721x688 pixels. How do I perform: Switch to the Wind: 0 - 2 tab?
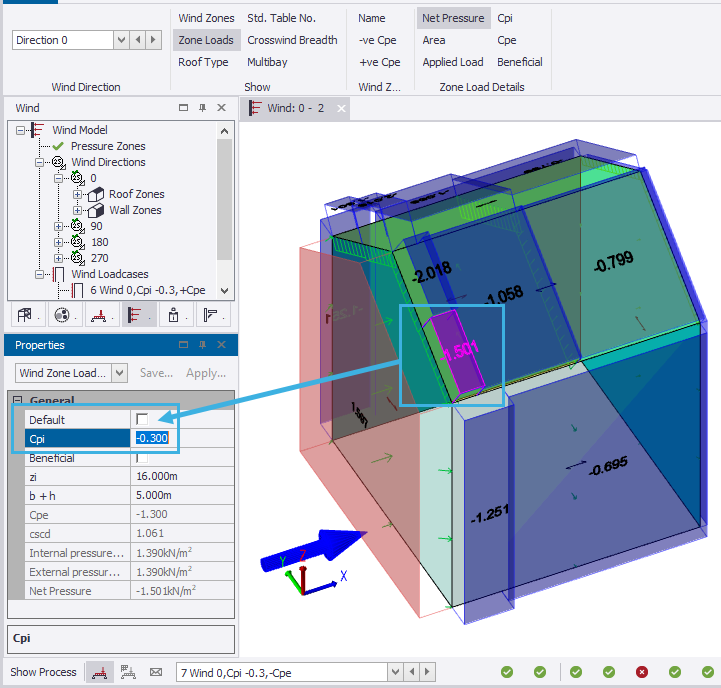[x=295, y=108]
